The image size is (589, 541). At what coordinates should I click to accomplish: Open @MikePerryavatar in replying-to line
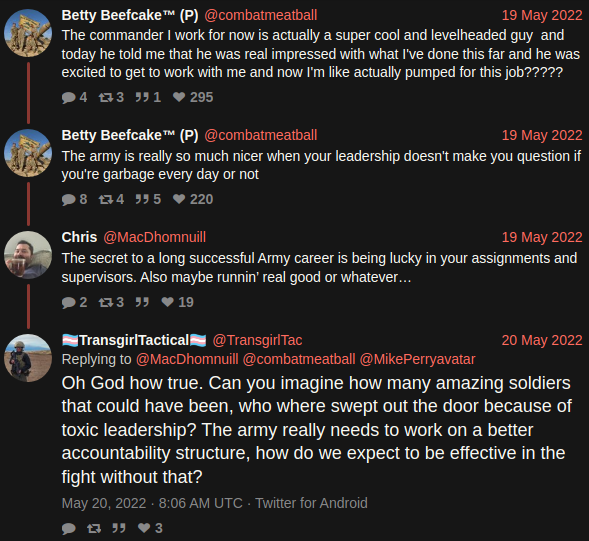417,360
